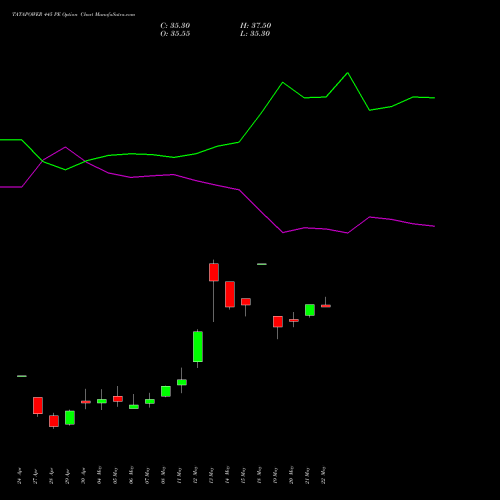500x500 pixels.
Task: Select the last red candle for 22 May
Action: tap(326, 306)
